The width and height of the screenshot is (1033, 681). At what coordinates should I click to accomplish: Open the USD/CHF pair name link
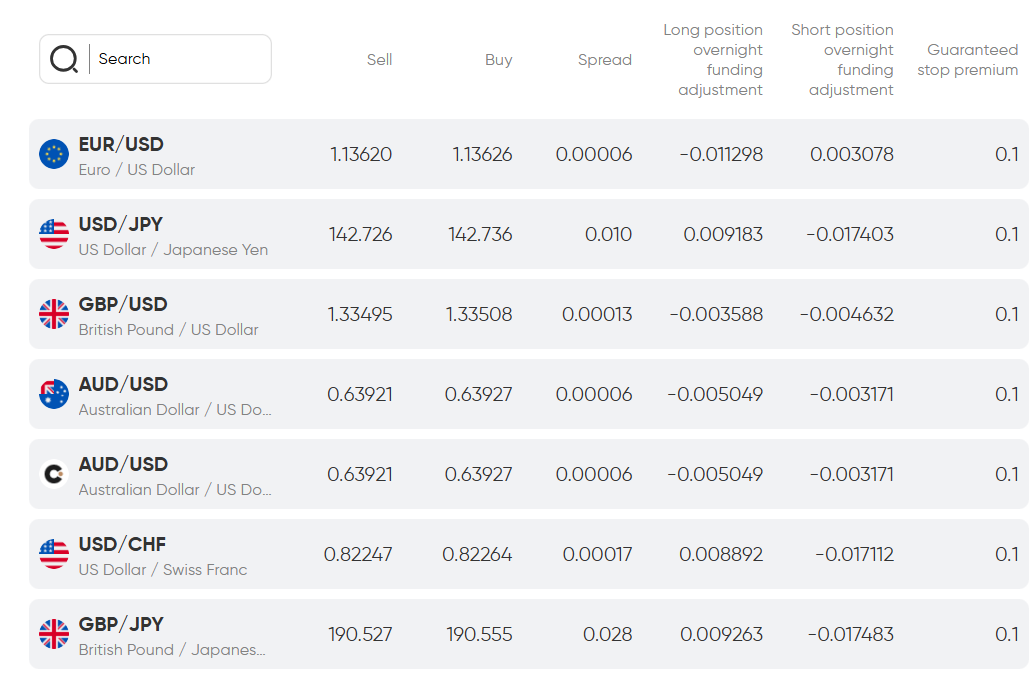pyautogui.click(x=122, y=545)
